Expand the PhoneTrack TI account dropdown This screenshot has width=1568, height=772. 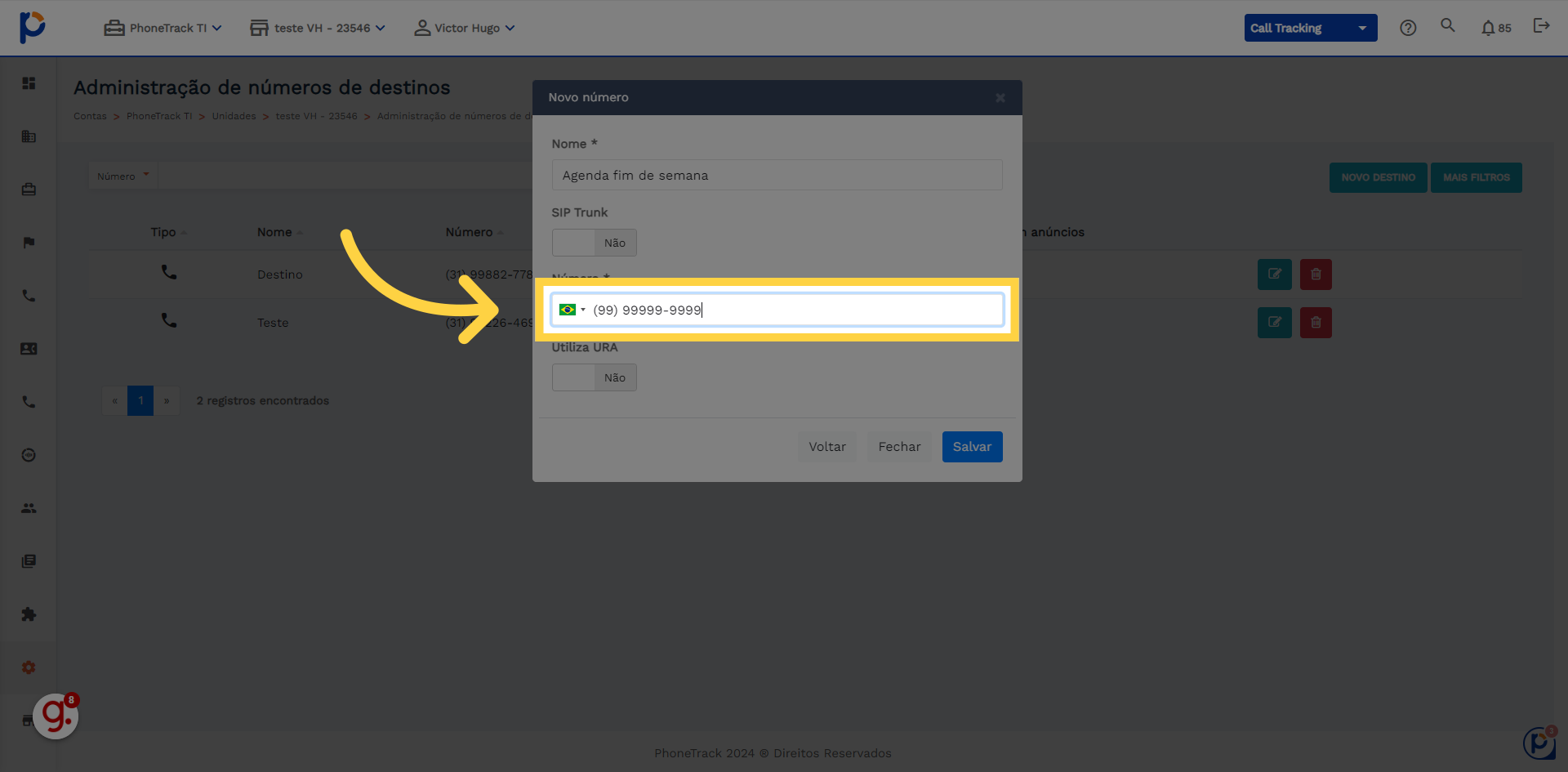(163, 28)
